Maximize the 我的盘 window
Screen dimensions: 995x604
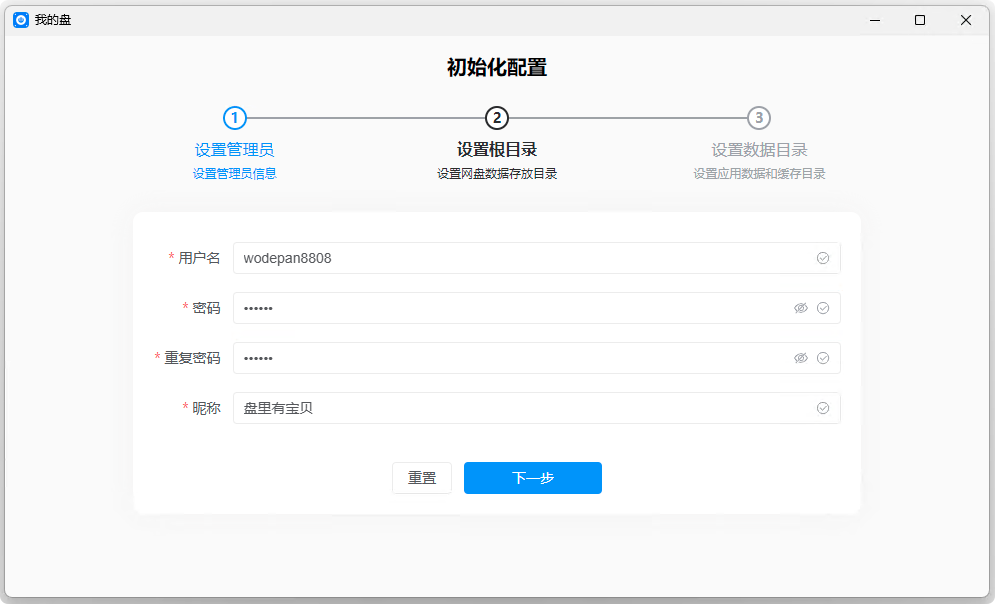tap(920, 20)
